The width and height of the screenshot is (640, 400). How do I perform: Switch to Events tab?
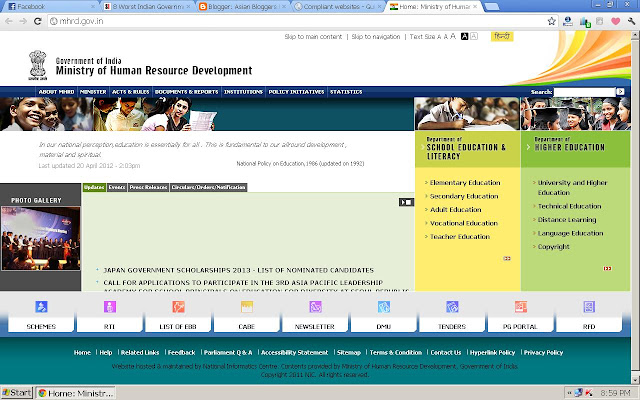click(117, 187)
